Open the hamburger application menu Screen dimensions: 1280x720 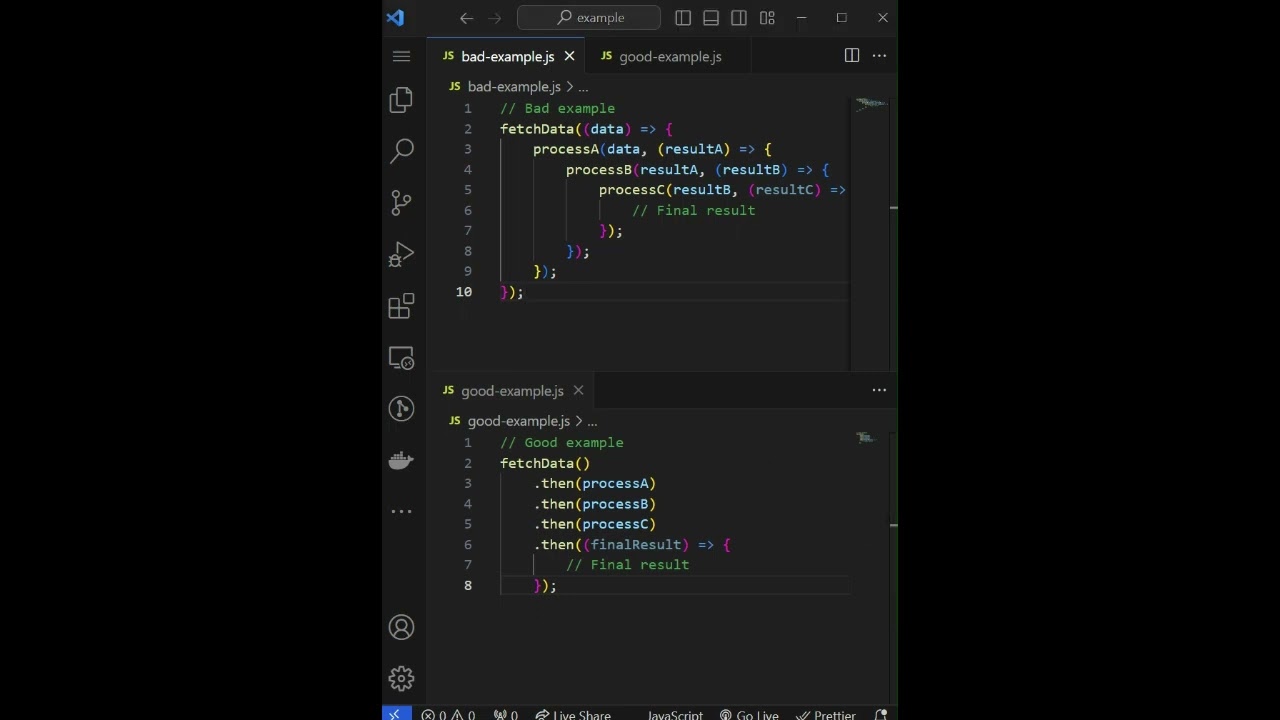(x=401, y=56)
